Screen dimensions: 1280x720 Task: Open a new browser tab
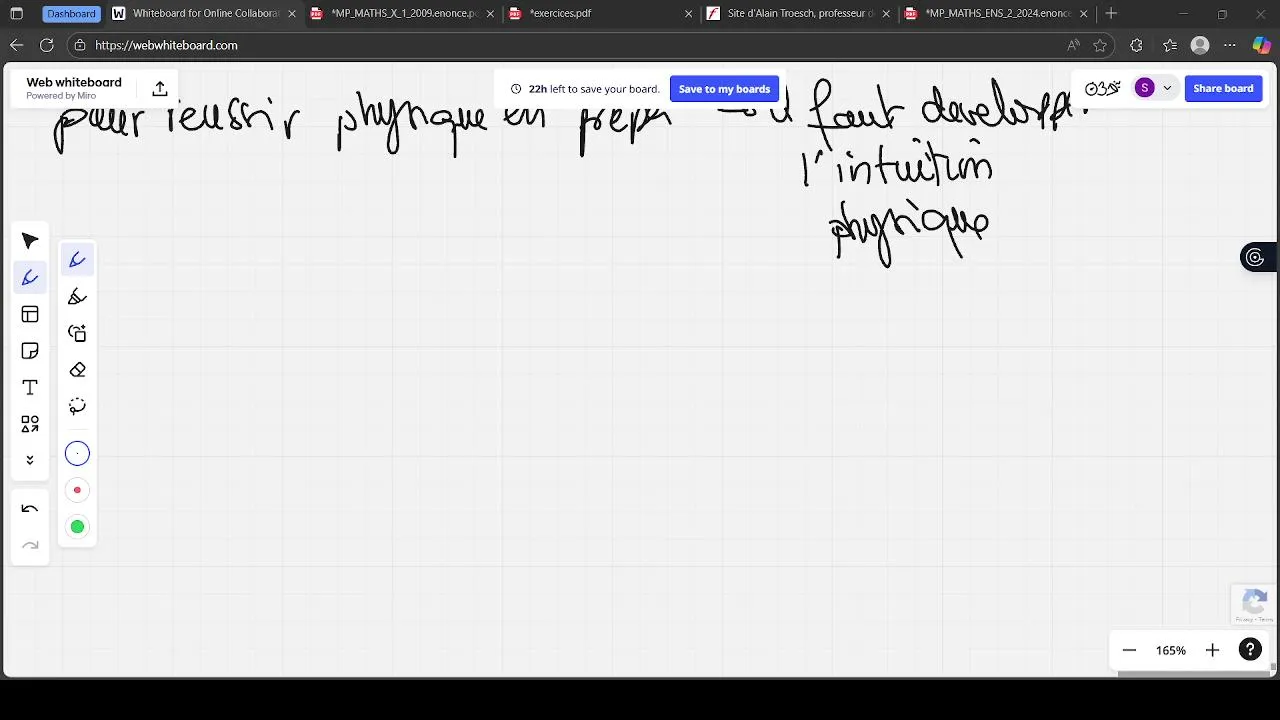(1111, 14)
